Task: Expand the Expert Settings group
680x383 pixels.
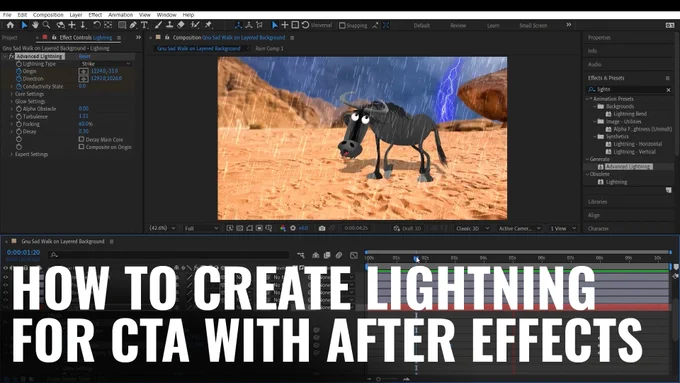Action: point(11,154)
